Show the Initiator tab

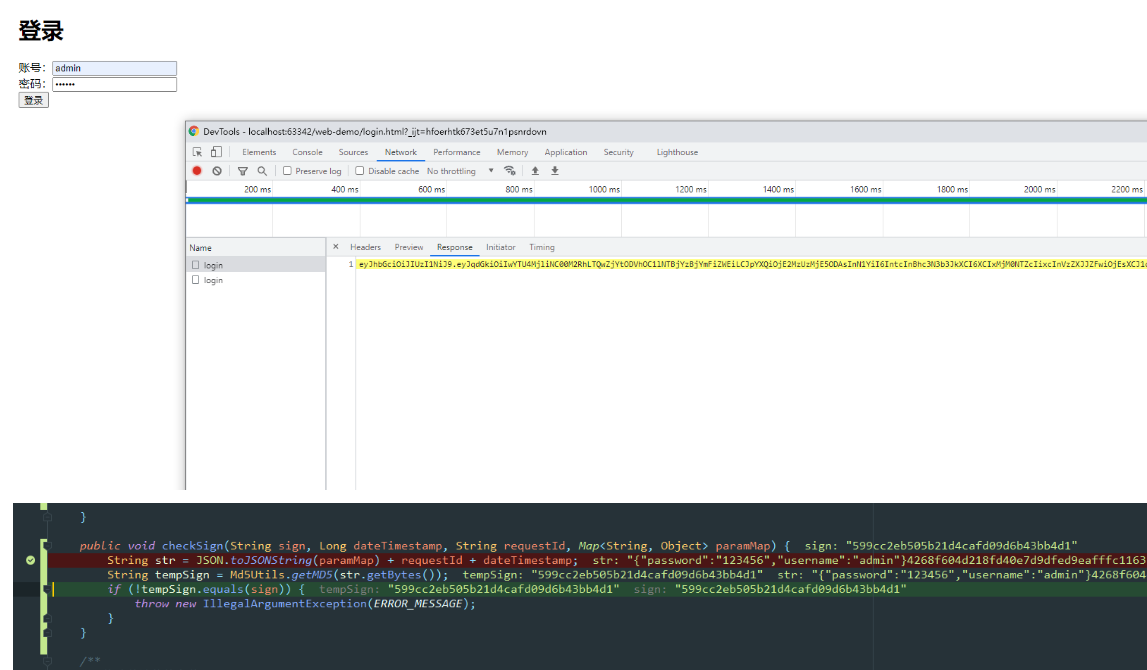click(500, 247)
